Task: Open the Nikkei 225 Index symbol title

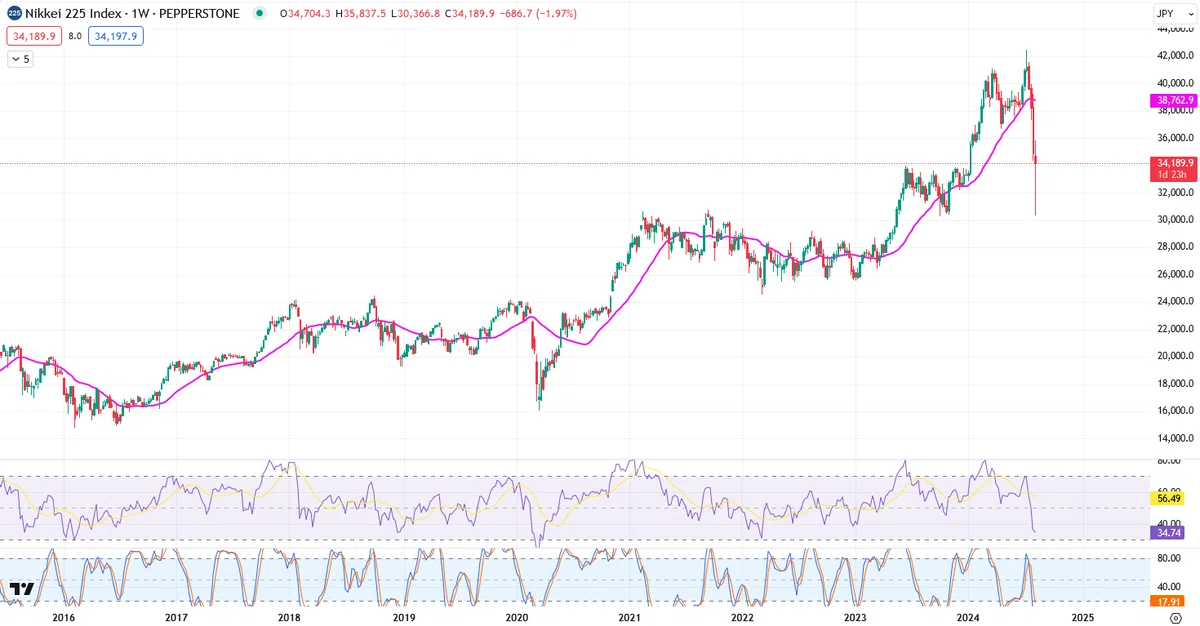Action: point(132,14)
